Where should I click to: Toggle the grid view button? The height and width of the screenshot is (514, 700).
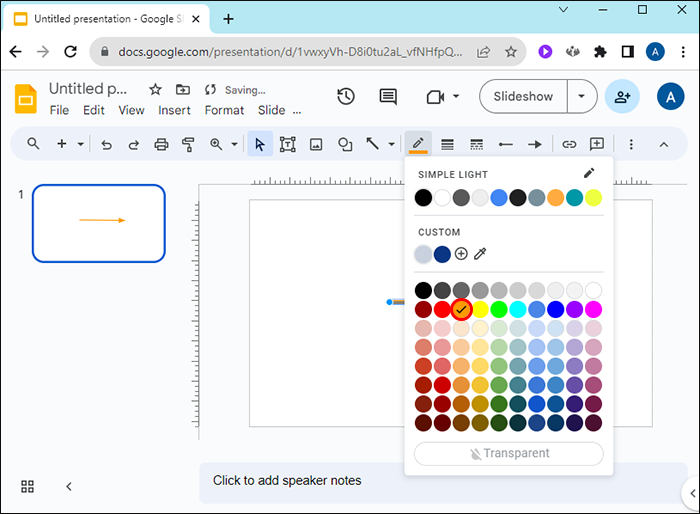pos(28,486)
